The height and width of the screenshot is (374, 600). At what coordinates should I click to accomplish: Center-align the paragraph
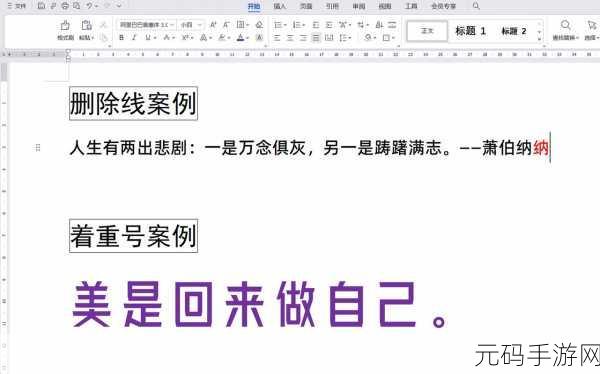coord(290,38)
